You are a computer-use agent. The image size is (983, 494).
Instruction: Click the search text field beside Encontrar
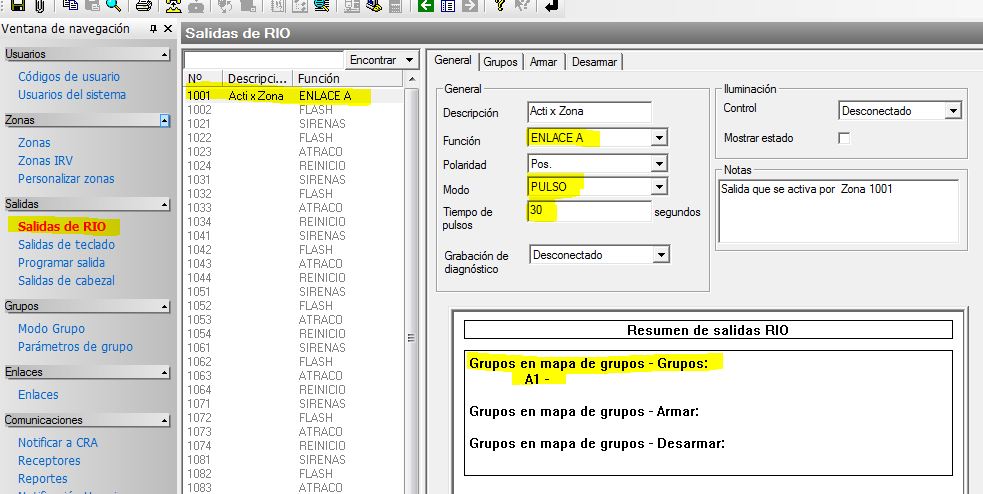263,60
